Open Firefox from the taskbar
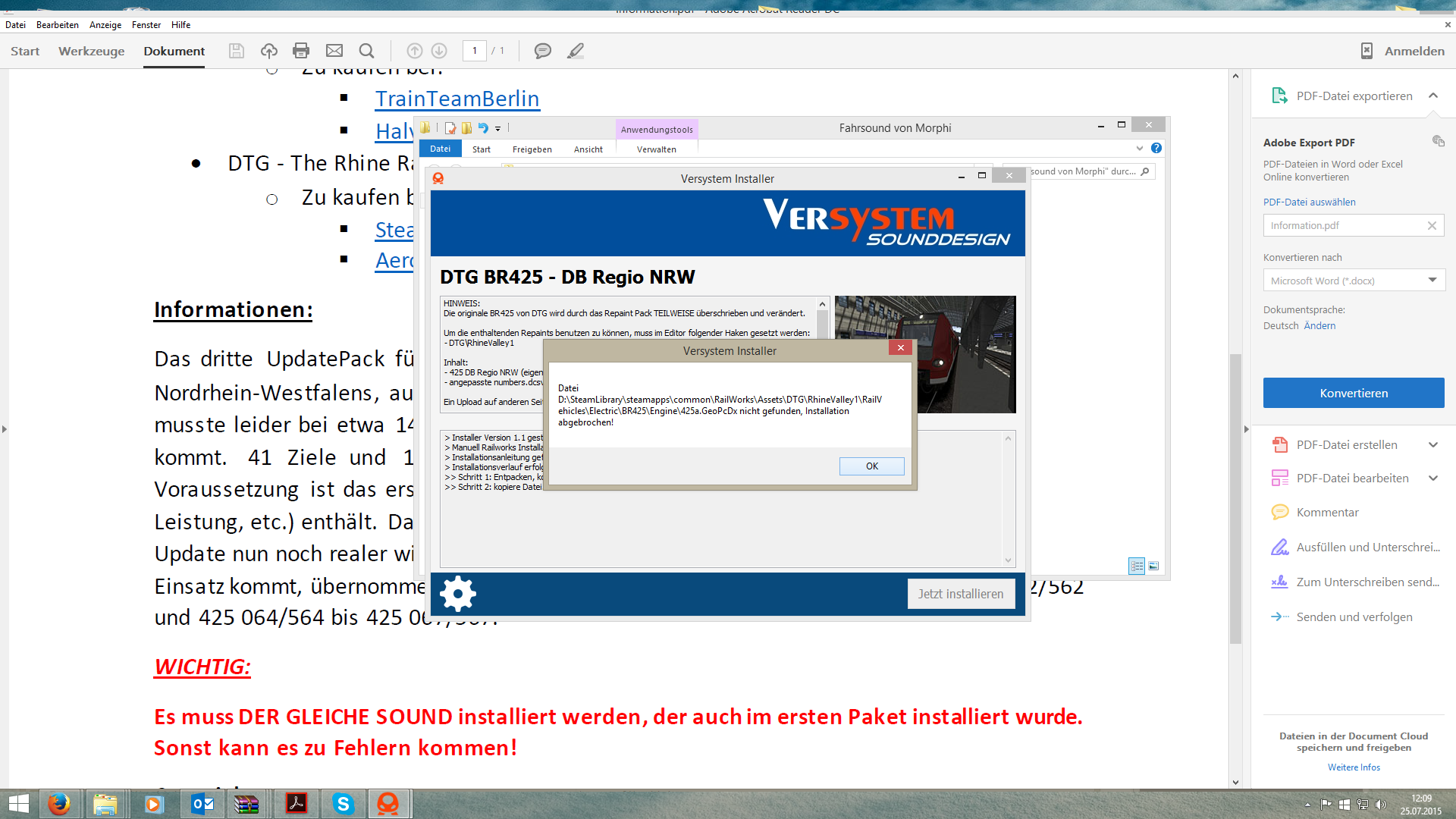The height and width of the screenshot is (819, 1456). coord(58,804)
